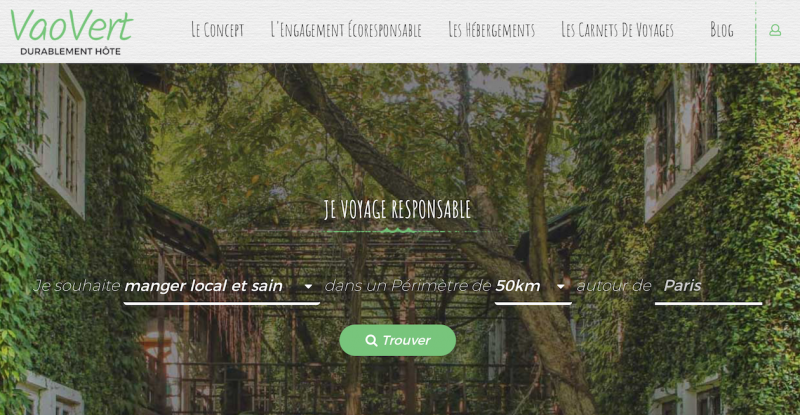The width and height of the screenshot is (800, 415).
Task: Click the arrow beside 'manger local et sain'
Action: [x=308, y=287]
